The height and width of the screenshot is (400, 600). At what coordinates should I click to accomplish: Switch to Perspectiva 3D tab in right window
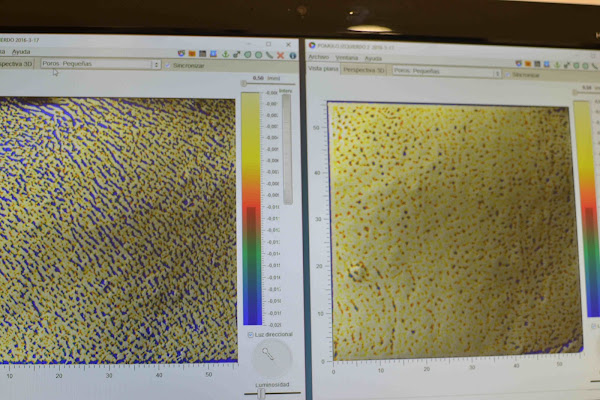click(x=364, y=70)
